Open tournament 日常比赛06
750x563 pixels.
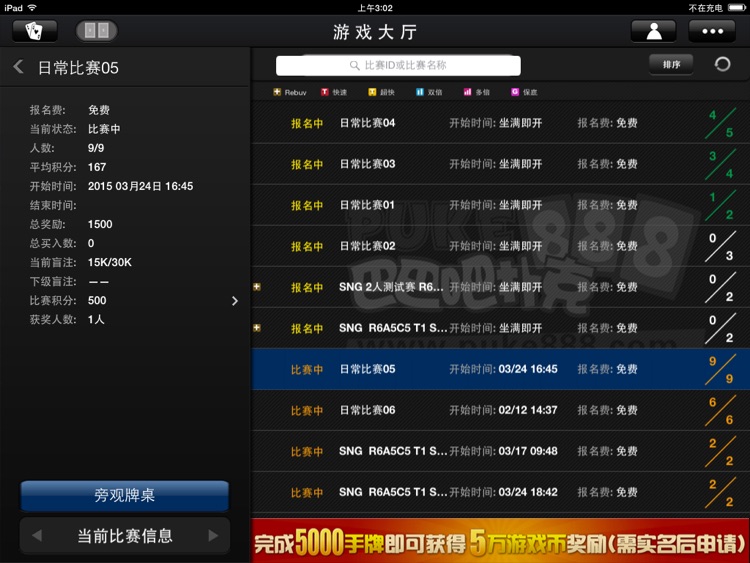coord(500,410)
